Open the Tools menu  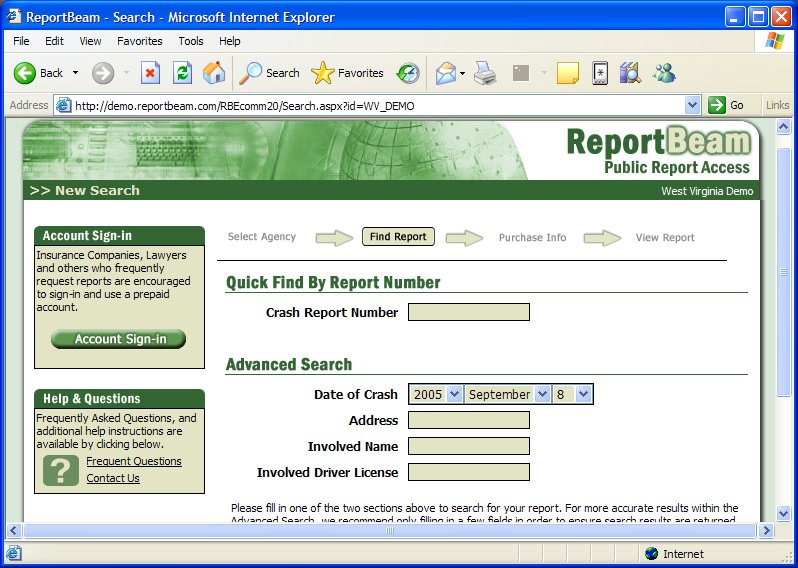(x=191, y=41)
